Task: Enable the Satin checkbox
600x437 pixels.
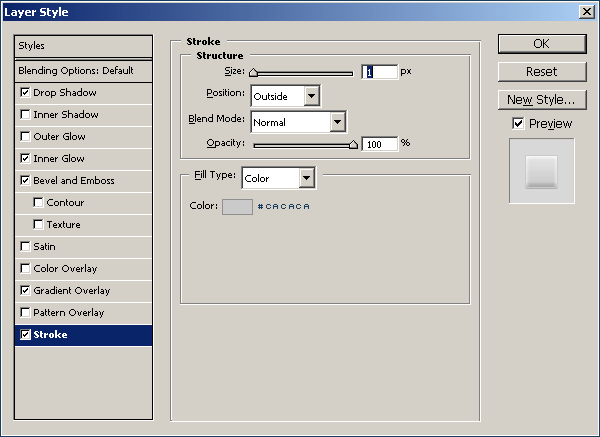Action: [25, 246]
